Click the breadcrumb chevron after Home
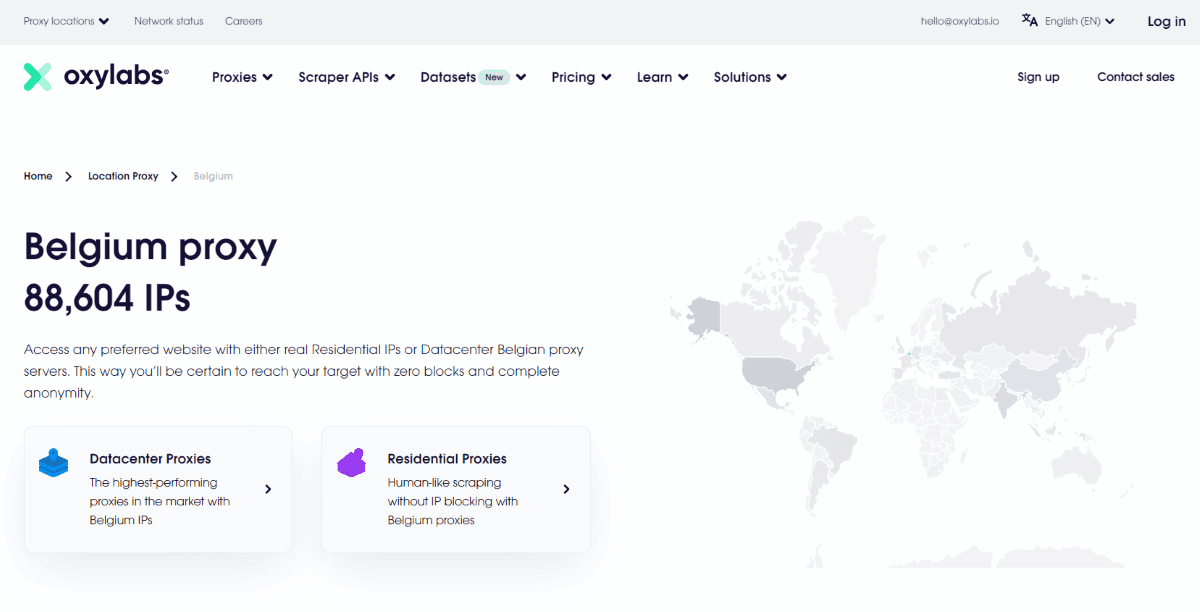Screen dimensions: 1200x612 (x=69, y=176)
